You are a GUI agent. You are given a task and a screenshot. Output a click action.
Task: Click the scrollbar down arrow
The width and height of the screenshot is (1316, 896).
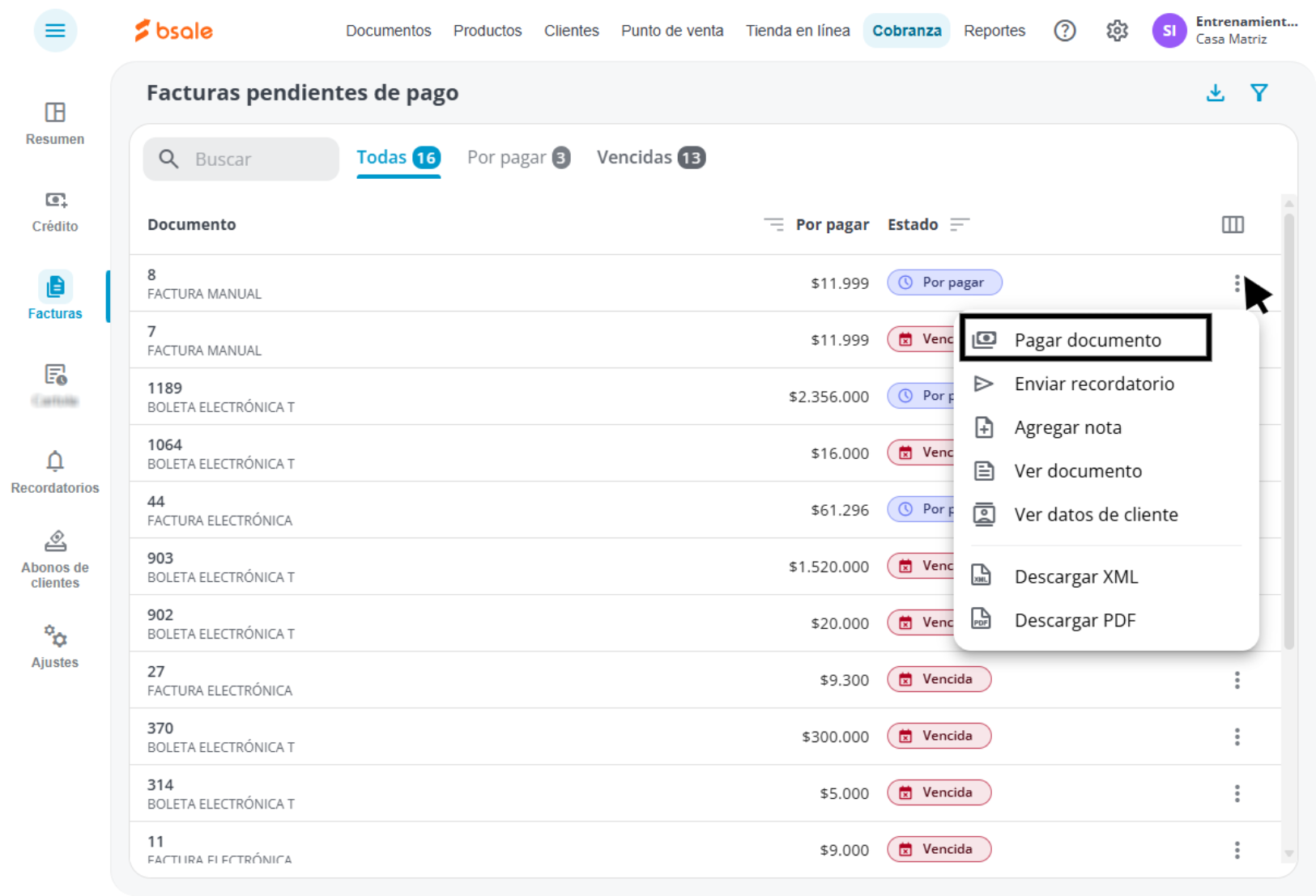(x=1288, y=853)
